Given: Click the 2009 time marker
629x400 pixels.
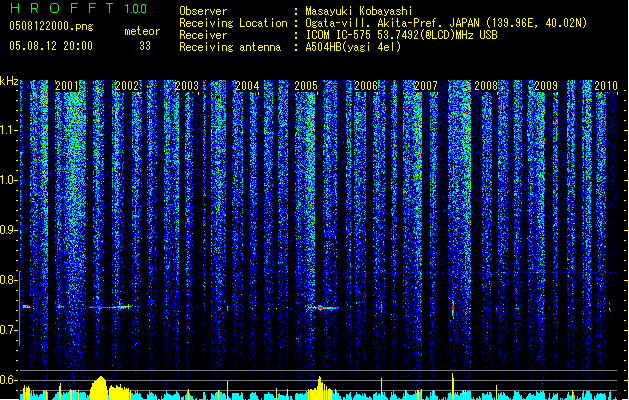Looking at the screenshot, I should pyautogui.click(x=546, y=86).
